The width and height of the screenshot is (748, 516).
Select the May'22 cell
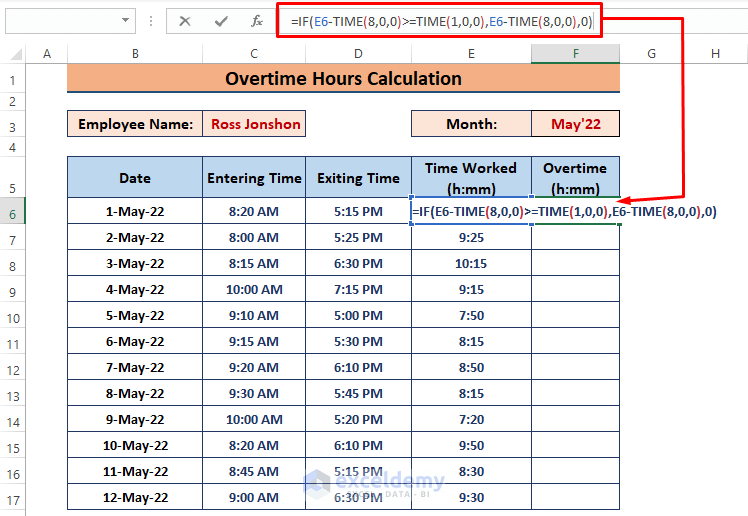click(575, 124)
